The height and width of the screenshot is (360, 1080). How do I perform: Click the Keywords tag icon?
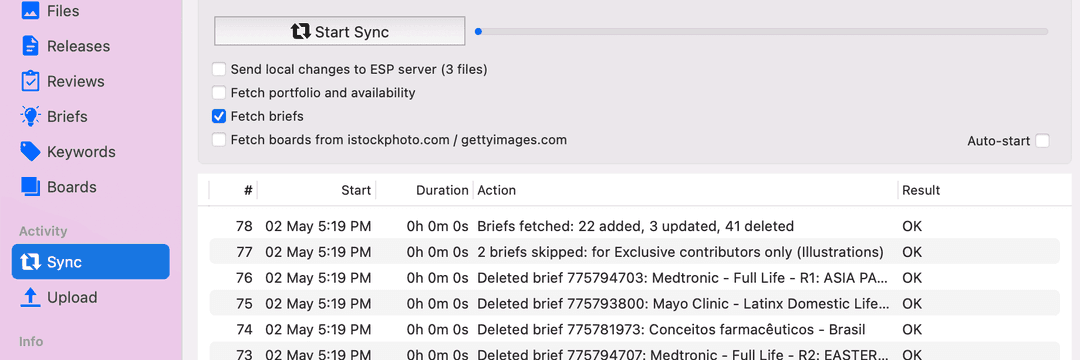click(x=30, y=151)
